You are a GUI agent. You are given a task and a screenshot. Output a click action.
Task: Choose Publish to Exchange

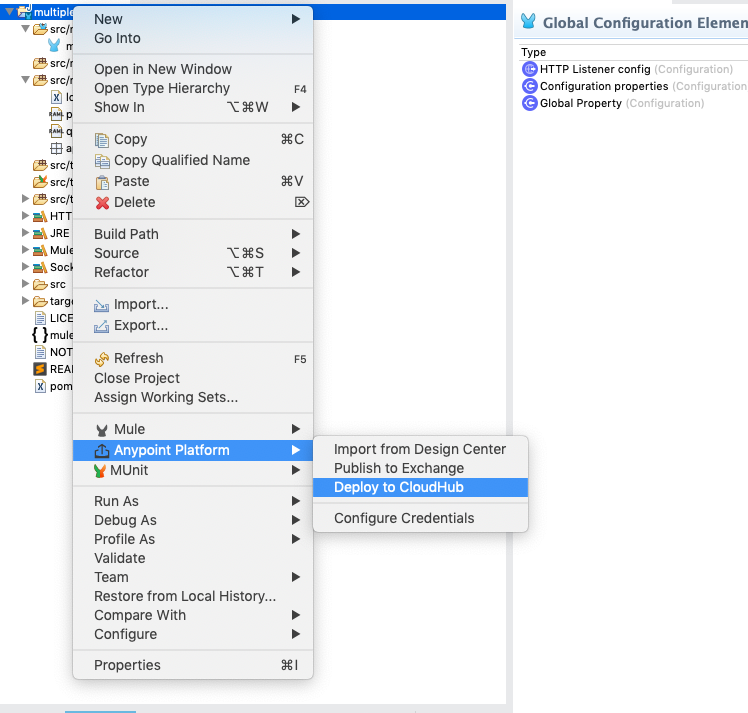pos(399,468)
